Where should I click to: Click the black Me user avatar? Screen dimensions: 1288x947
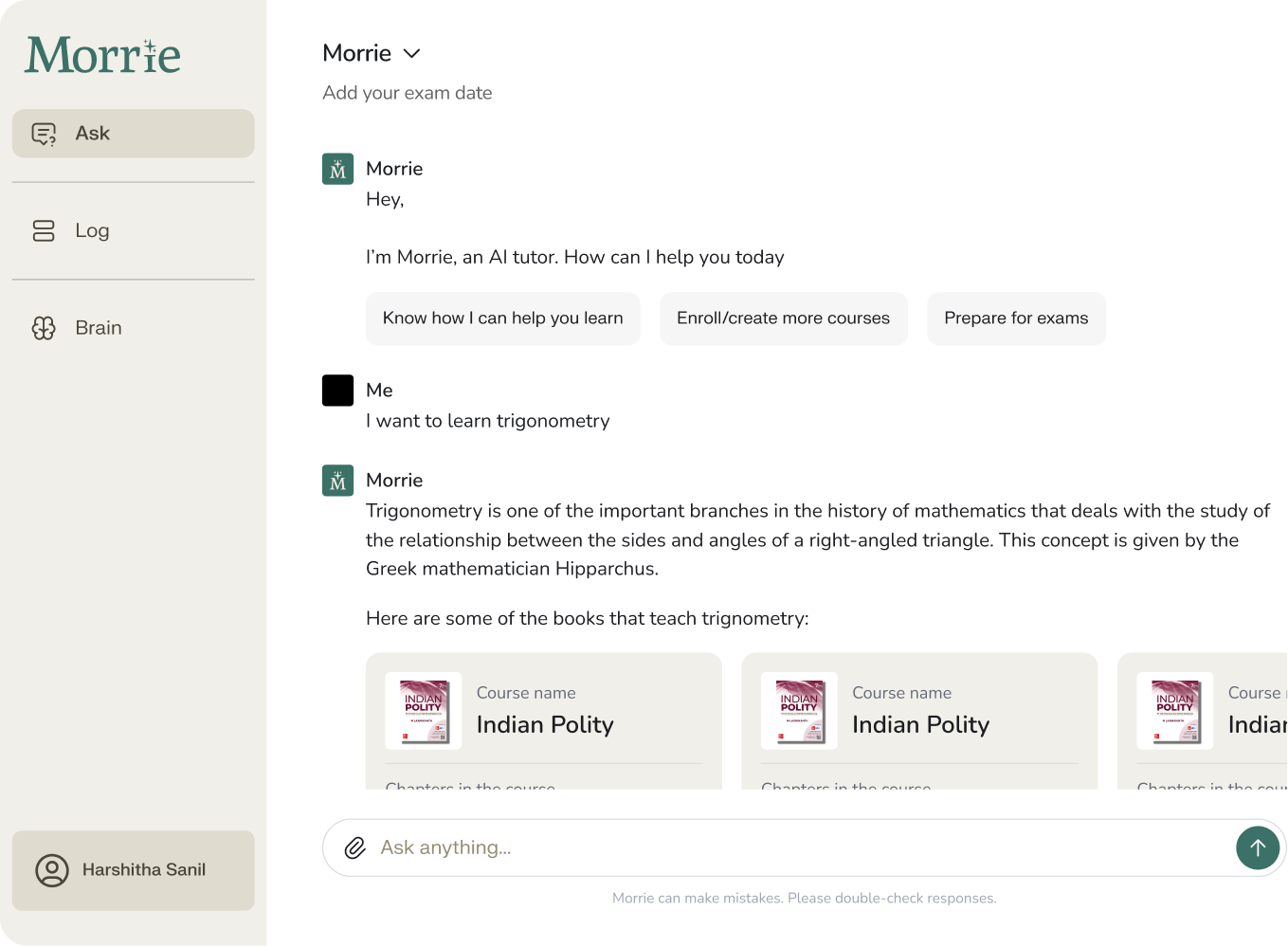pos(337,391)
